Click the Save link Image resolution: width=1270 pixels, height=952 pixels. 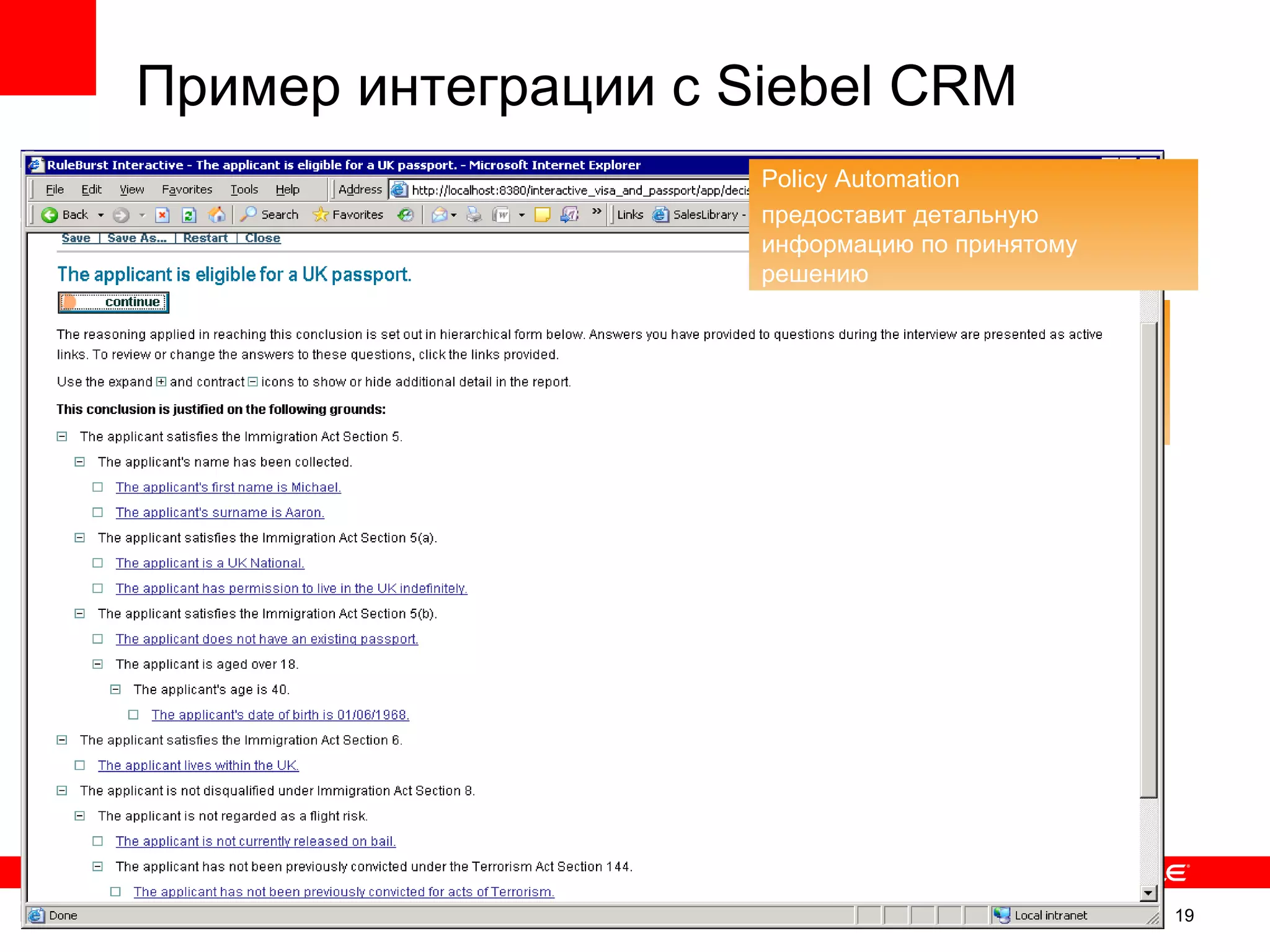[x=76, y=238]
